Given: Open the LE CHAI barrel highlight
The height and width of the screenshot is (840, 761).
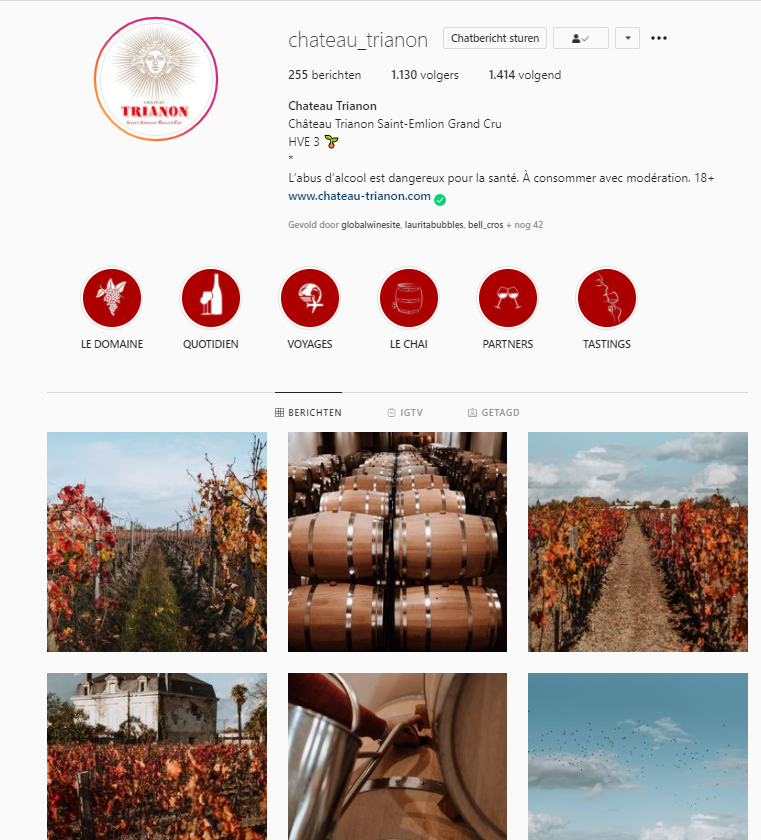Looking at the screenshot, I should (x=409, y=298).
